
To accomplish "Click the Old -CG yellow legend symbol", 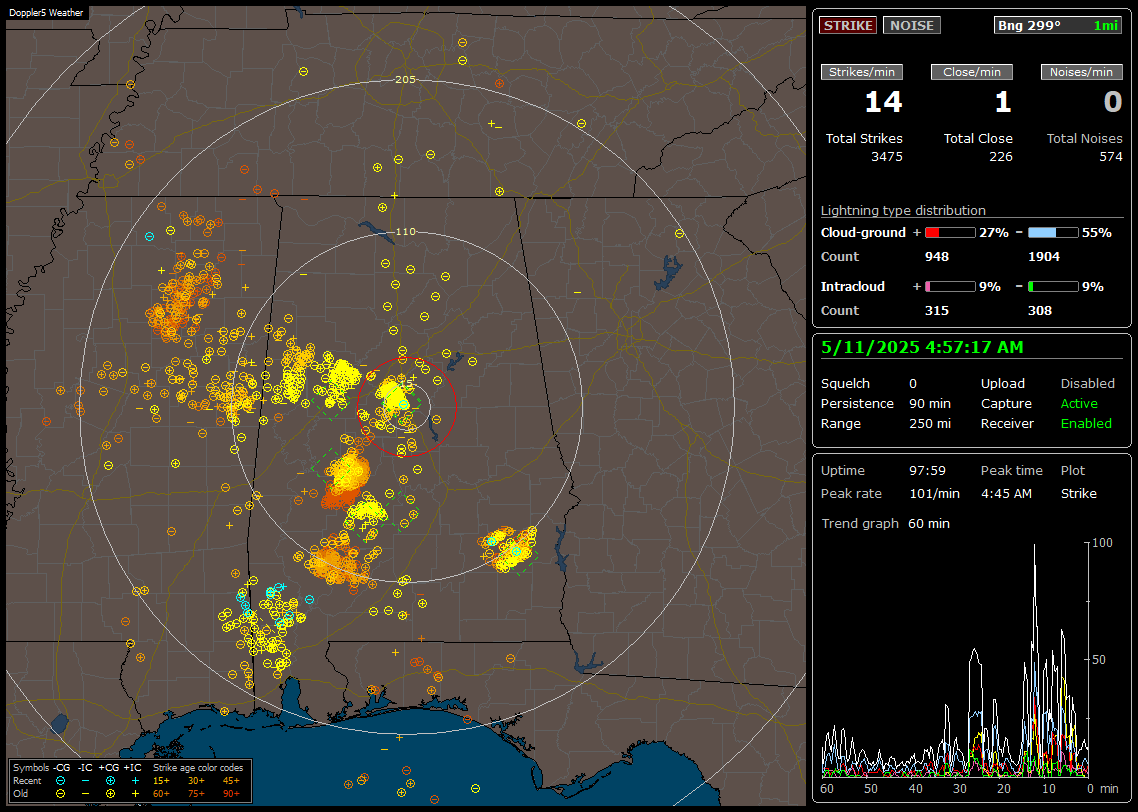I will (60, 794).
